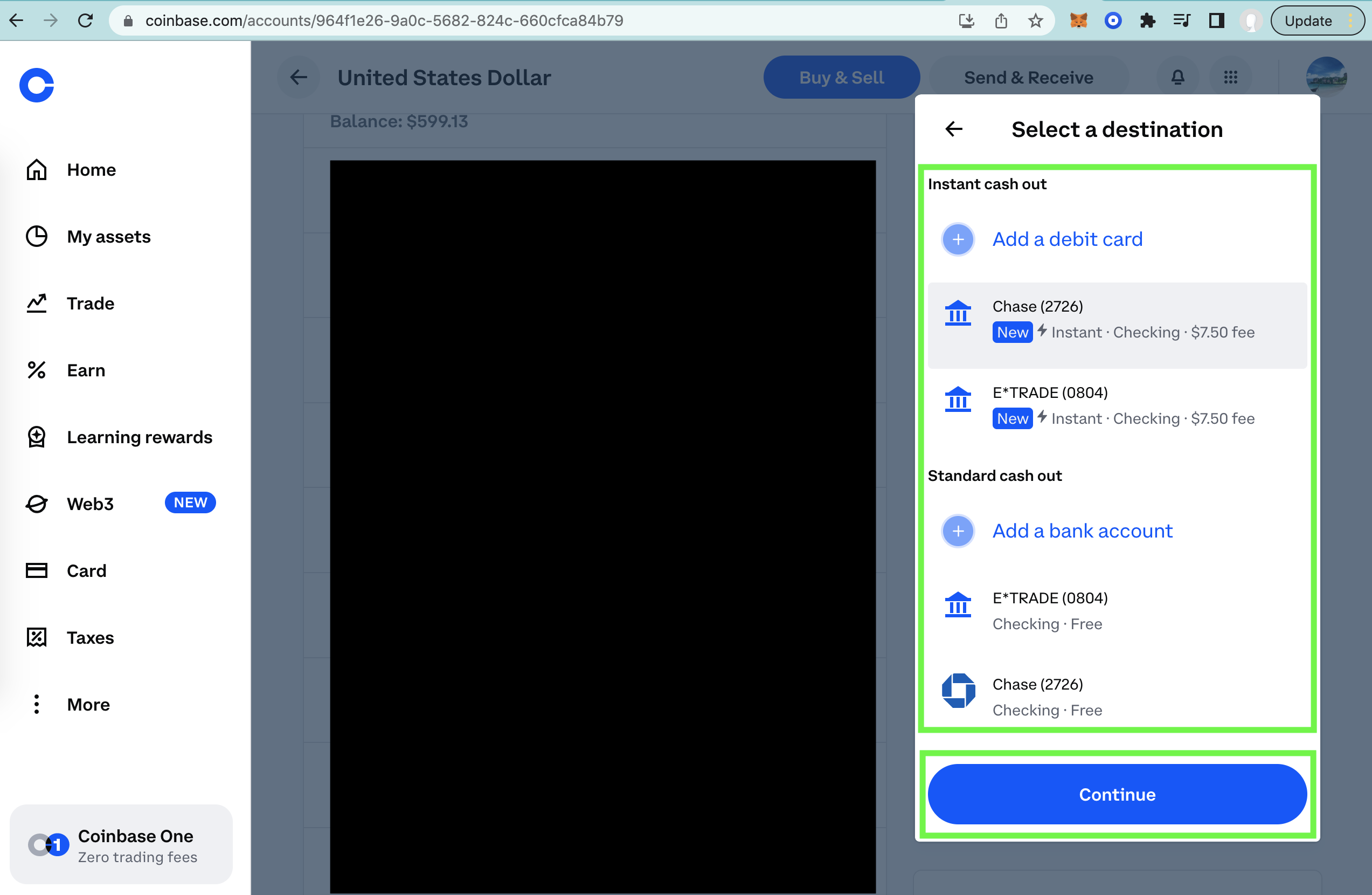Go back from Select a destination panel
The image size is (1372, 895).
pos(954,129)
